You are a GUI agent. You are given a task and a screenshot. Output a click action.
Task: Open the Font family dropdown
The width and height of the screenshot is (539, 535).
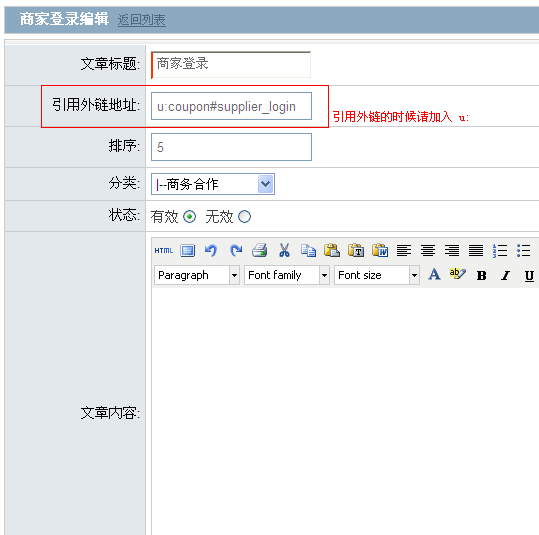(287, 275)
